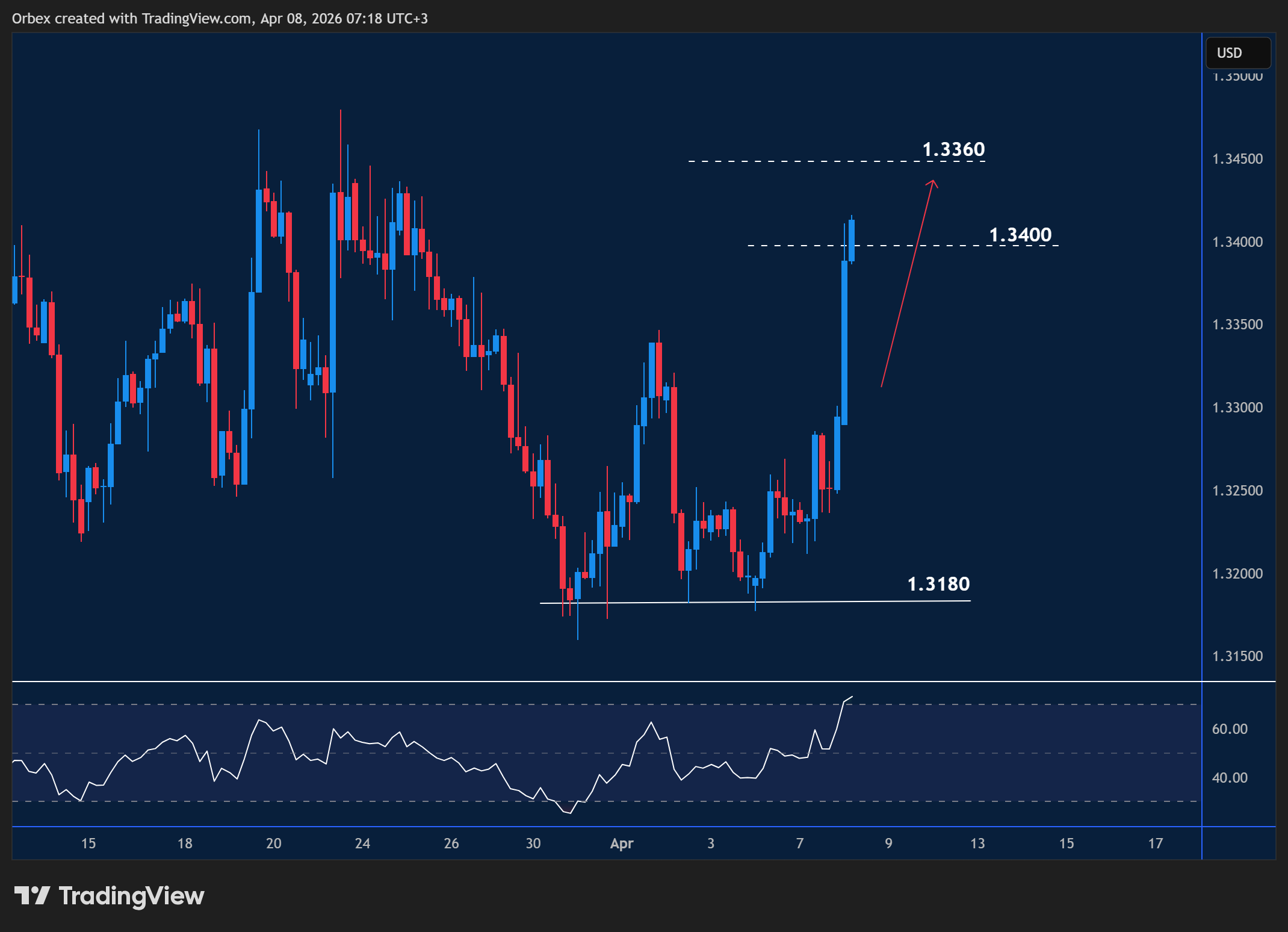Select the 1.3400 resistance label
The image size is (1288, 932).
(x=1021, y=235)
